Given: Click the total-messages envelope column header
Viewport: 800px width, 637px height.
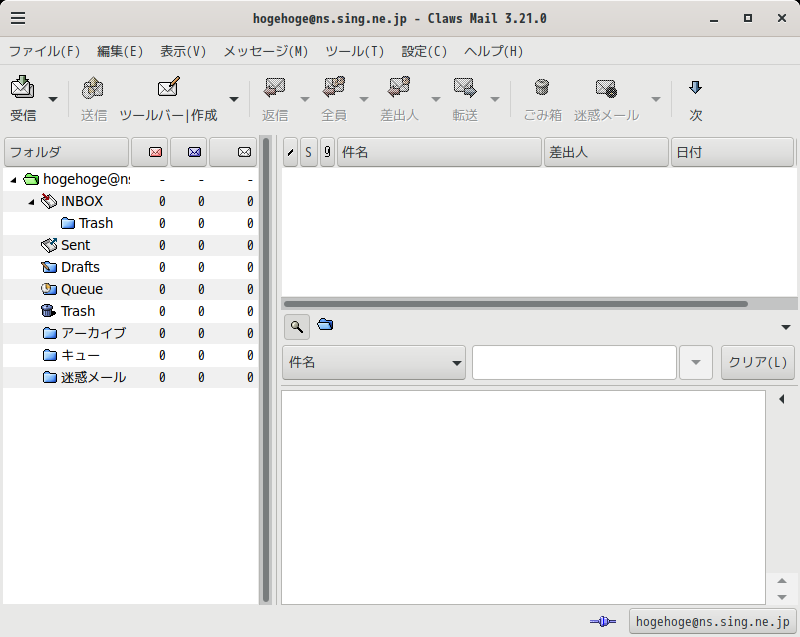Looking at the screenshot, I should point(234,152).
